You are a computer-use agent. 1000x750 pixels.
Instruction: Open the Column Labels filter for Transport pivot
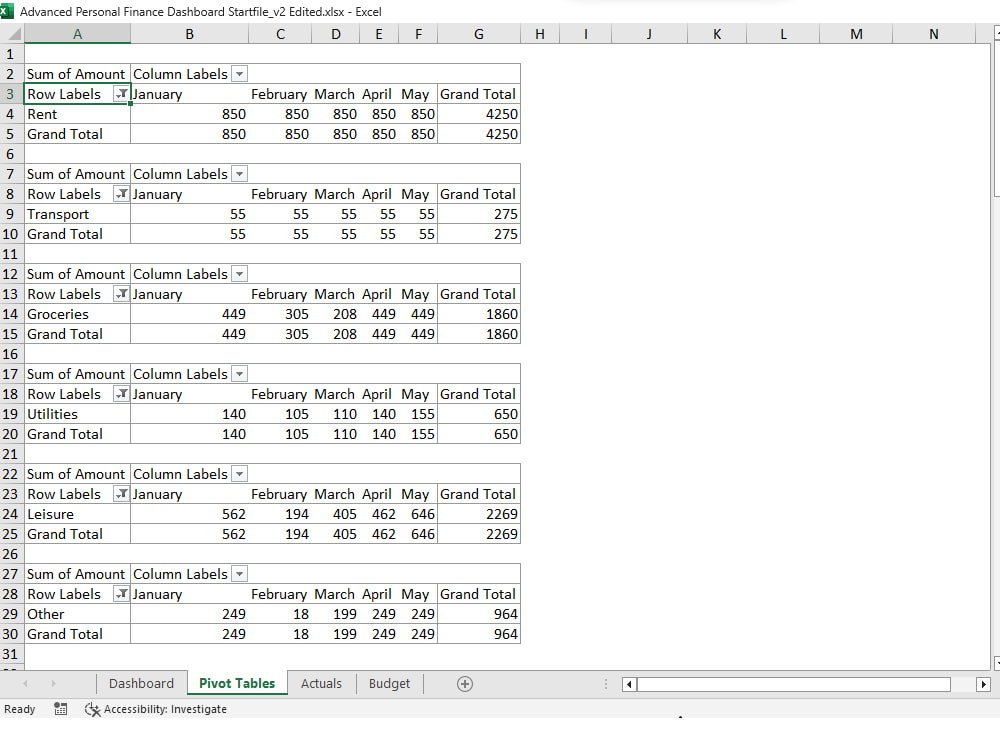click(x=238, y=173)
